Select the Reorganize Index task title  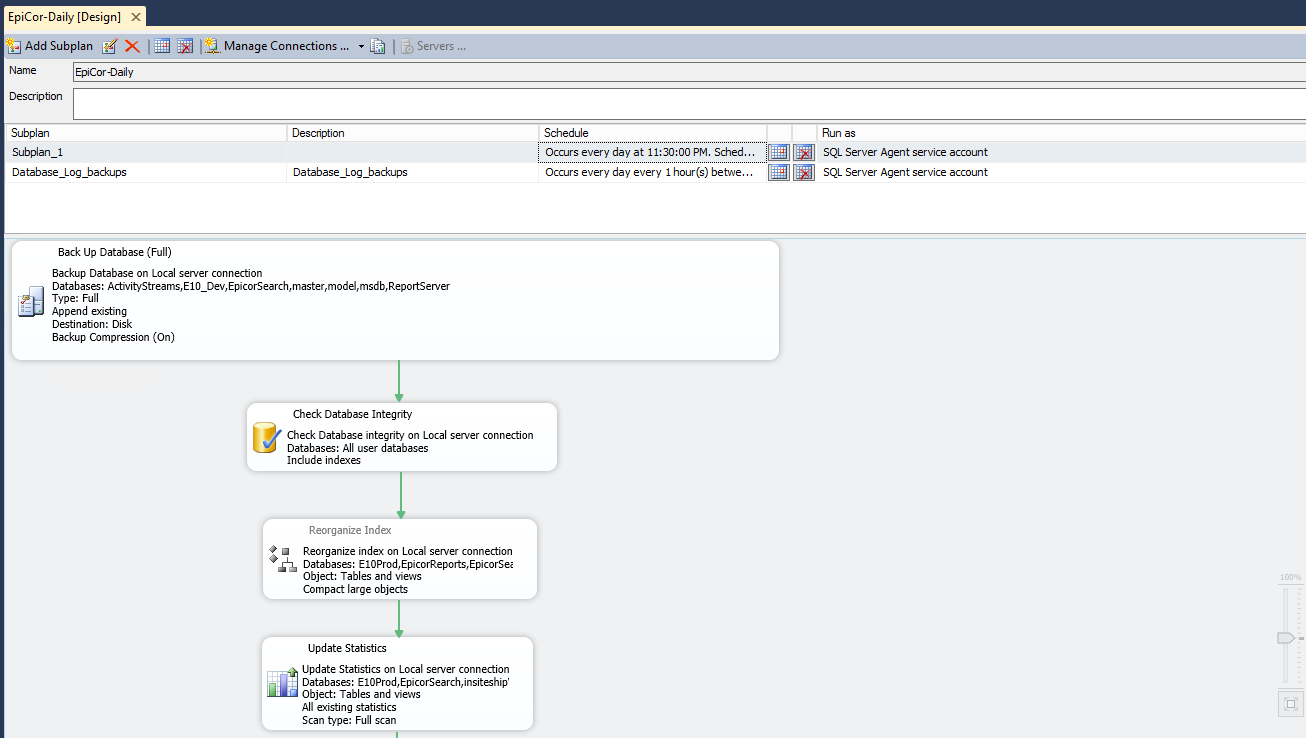pyautogui.click(x=350, y=530)
